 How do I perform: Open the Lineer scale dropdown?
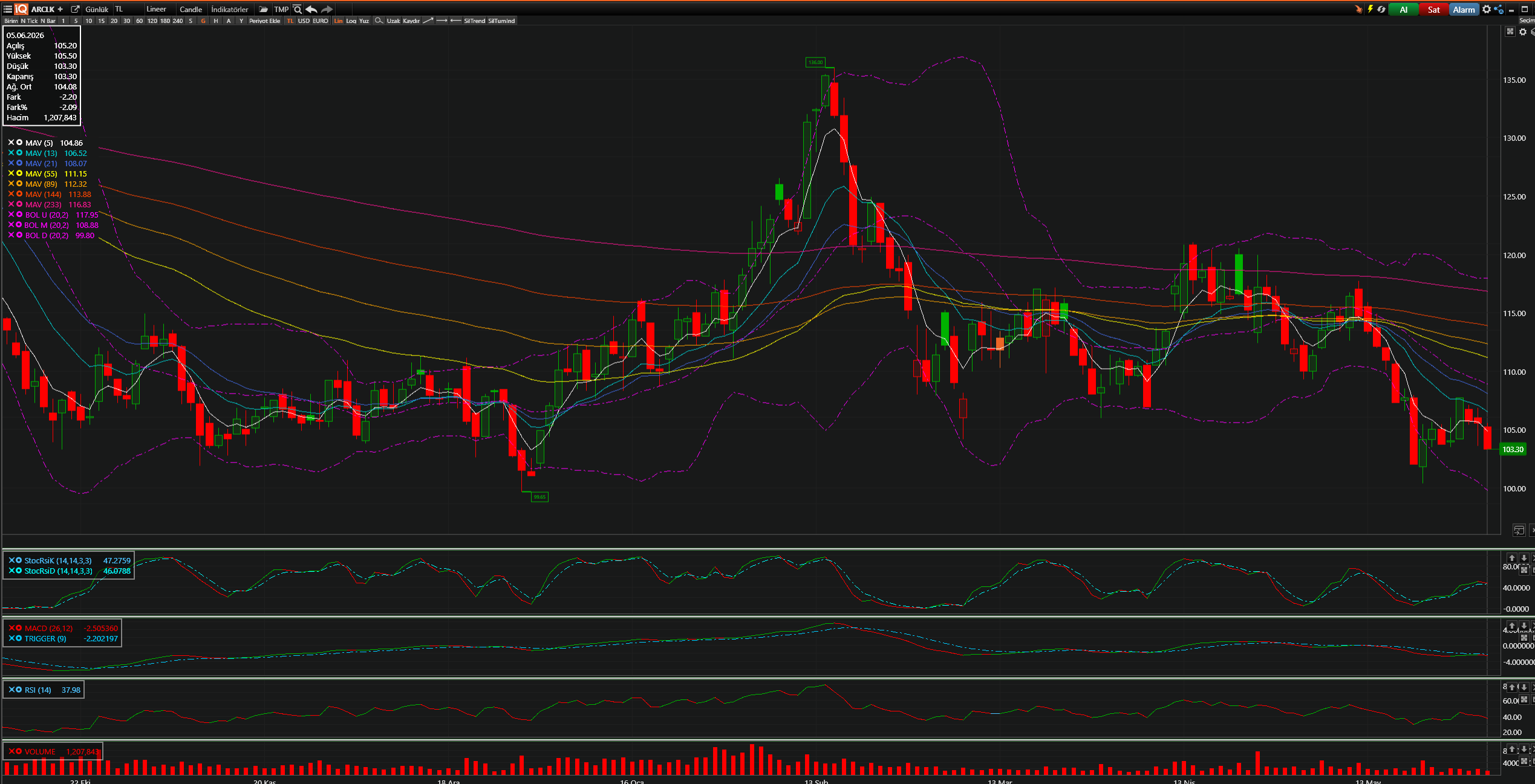[159, 9]
